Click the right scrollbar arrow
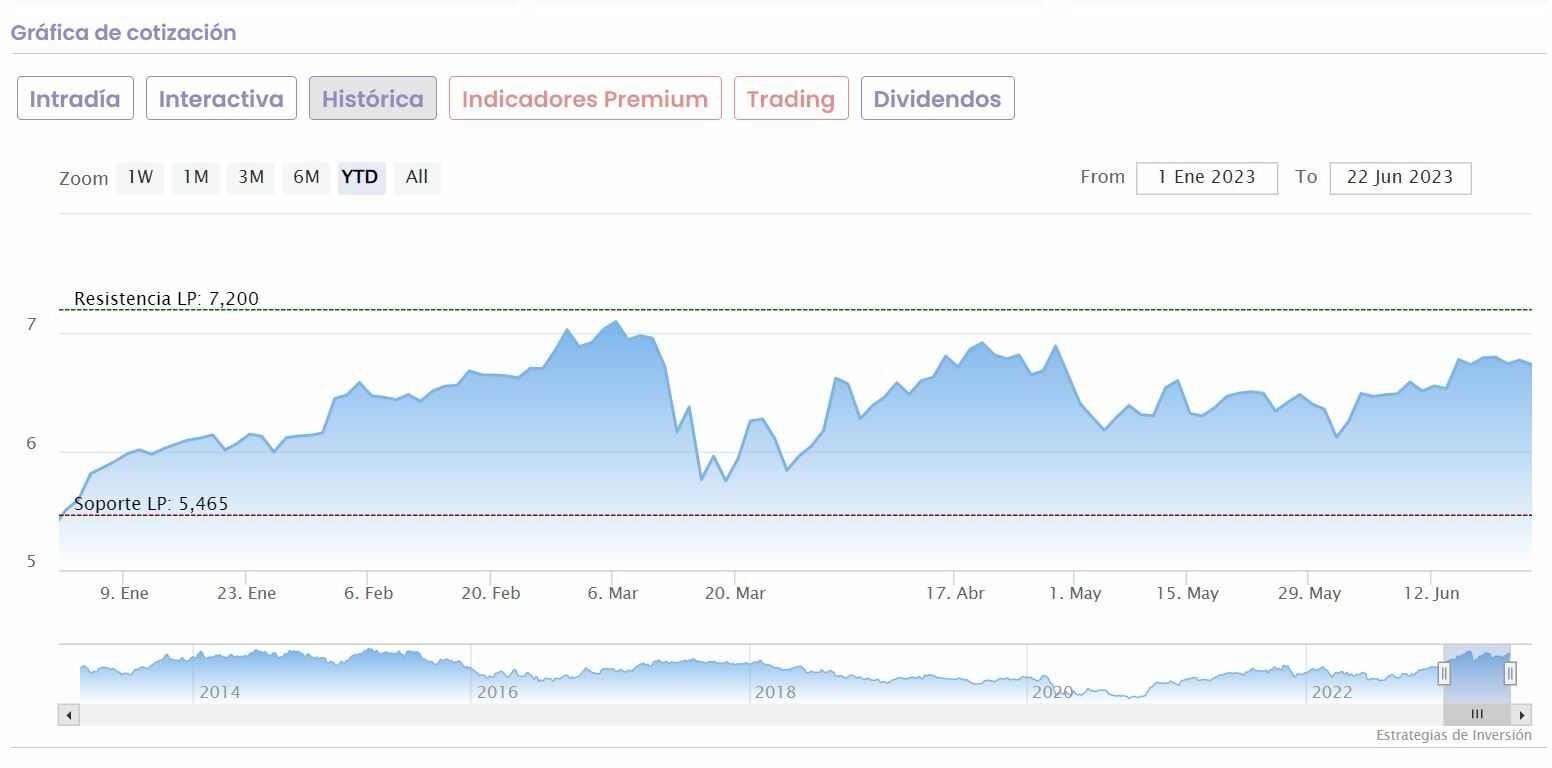The width and height of the screenshot is (1552, 768). [x=1521, y=715]
